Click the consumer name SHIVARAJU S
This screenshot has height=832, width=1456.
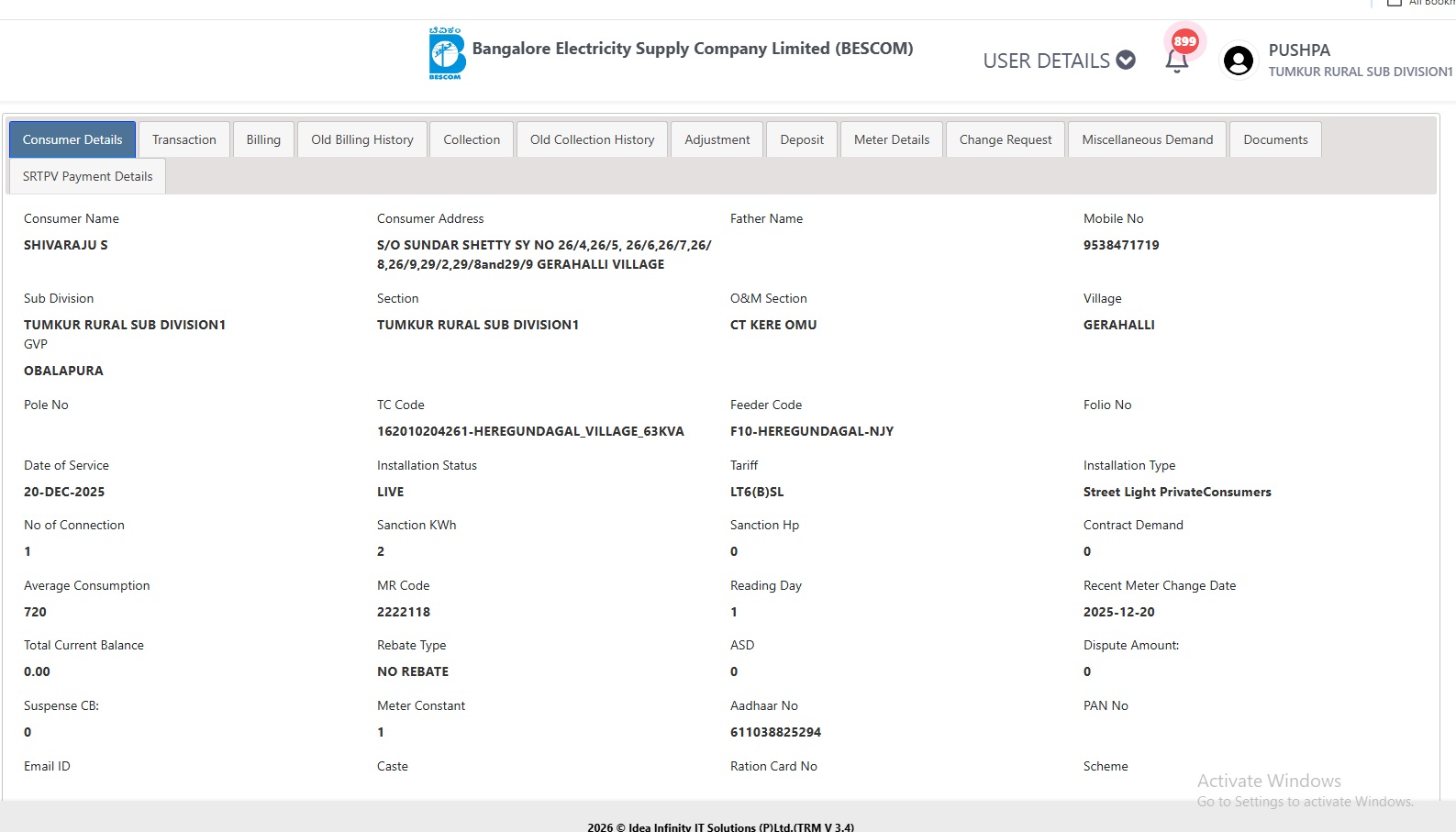pos(66,245)
